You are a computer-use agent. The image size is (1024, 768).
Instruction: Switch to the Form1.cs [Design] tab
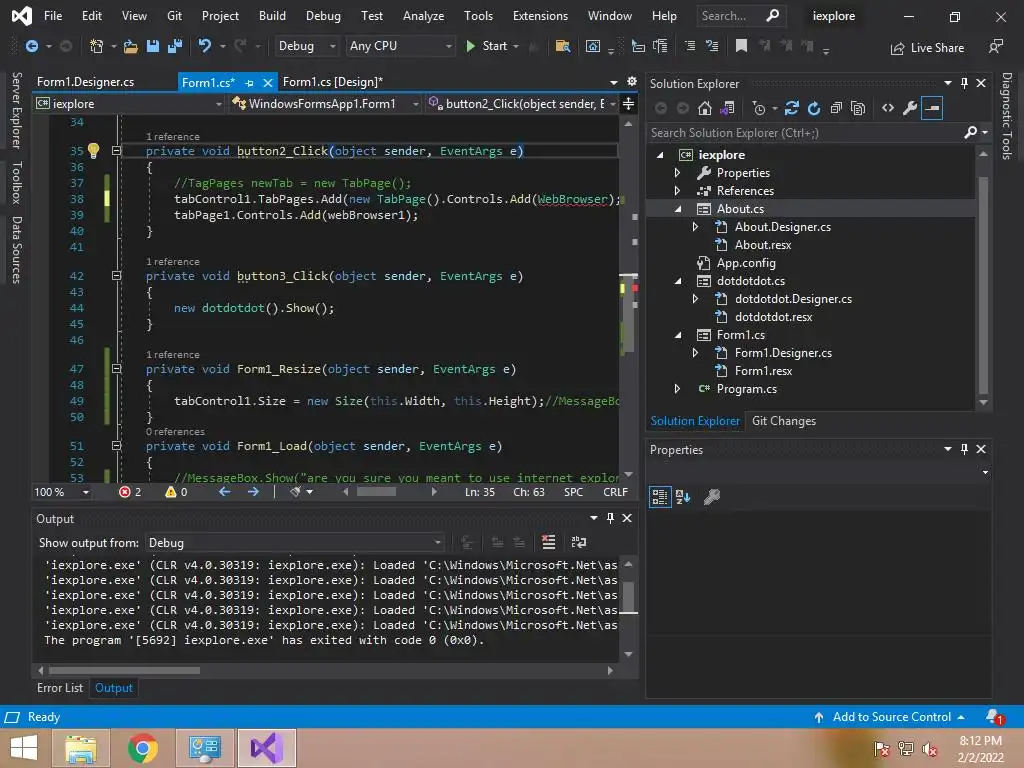pyautogui.click(x=332, y=82)
